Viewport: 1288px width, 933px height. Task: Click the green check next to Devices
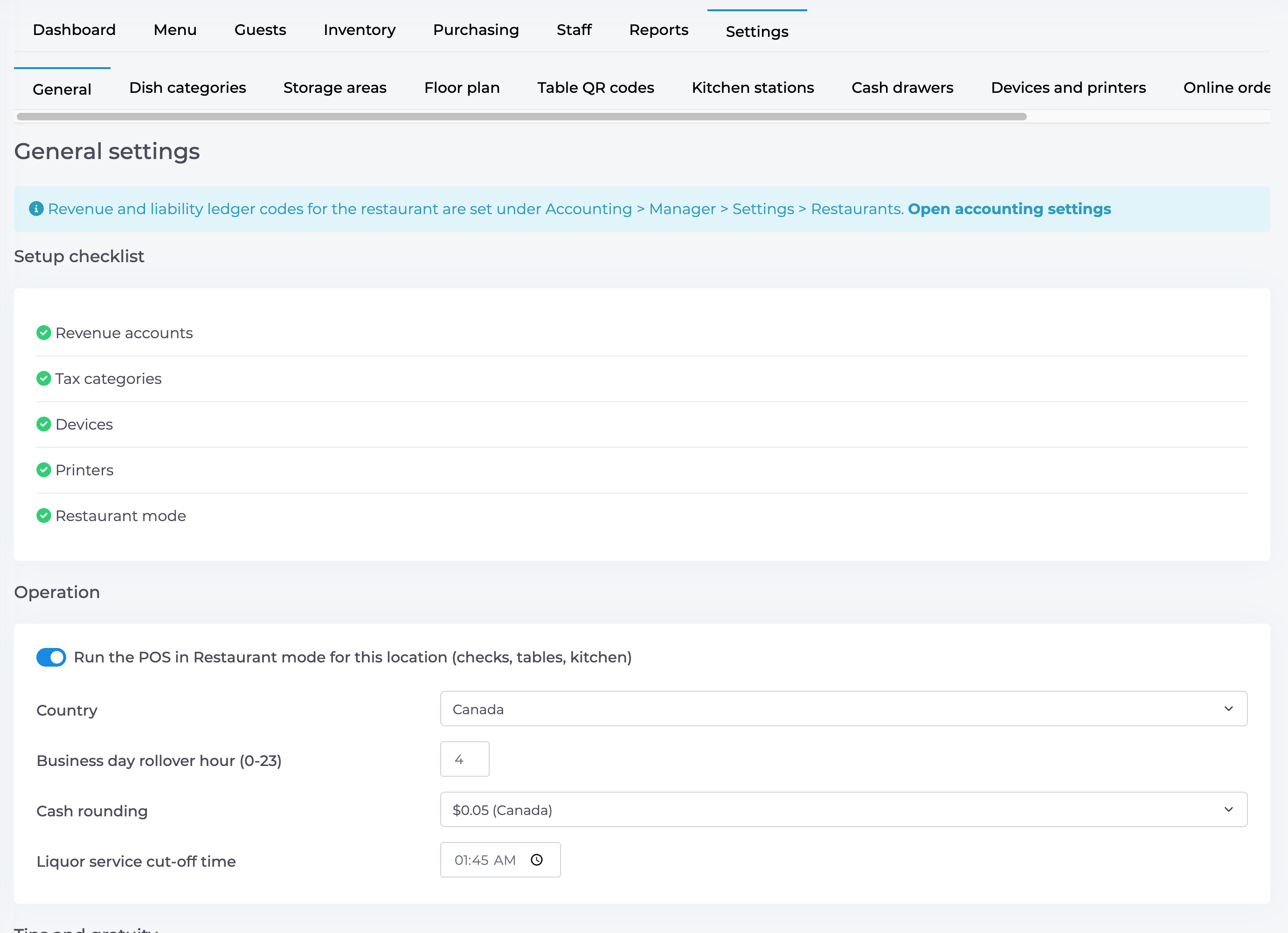coord(44,425)
